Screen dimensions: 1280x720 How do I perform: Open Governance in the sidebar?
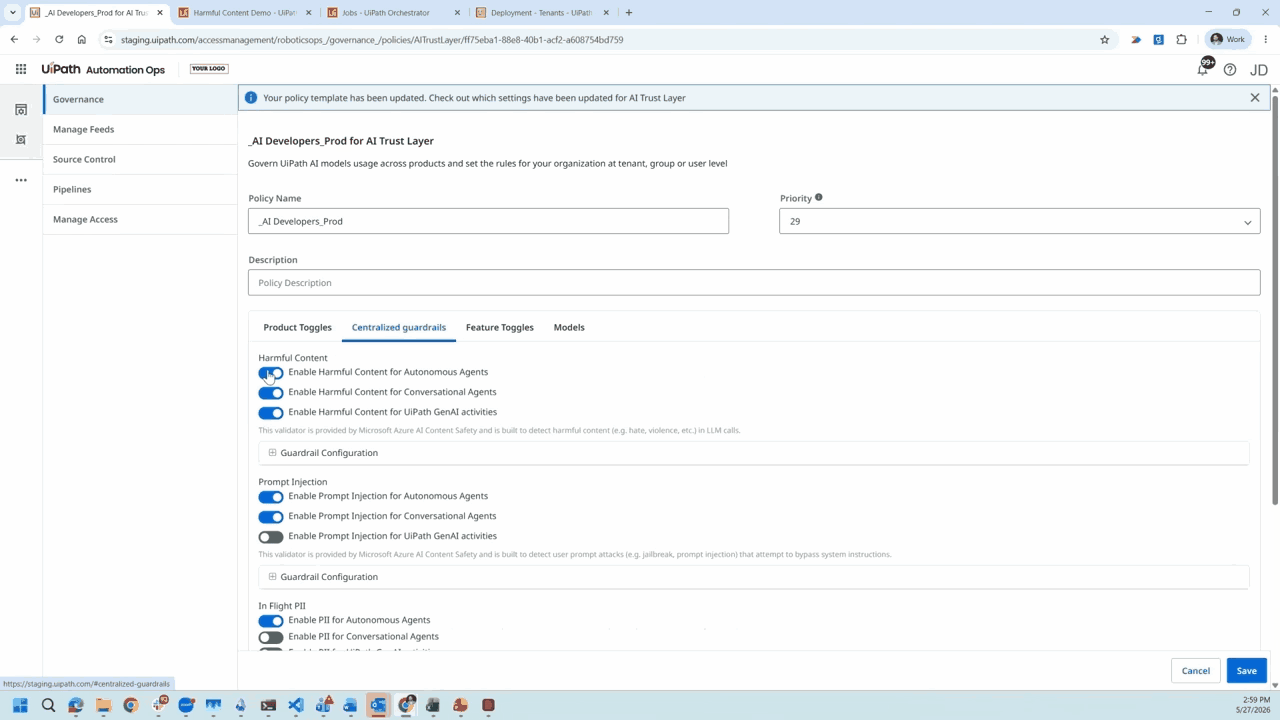click(140, 99)
